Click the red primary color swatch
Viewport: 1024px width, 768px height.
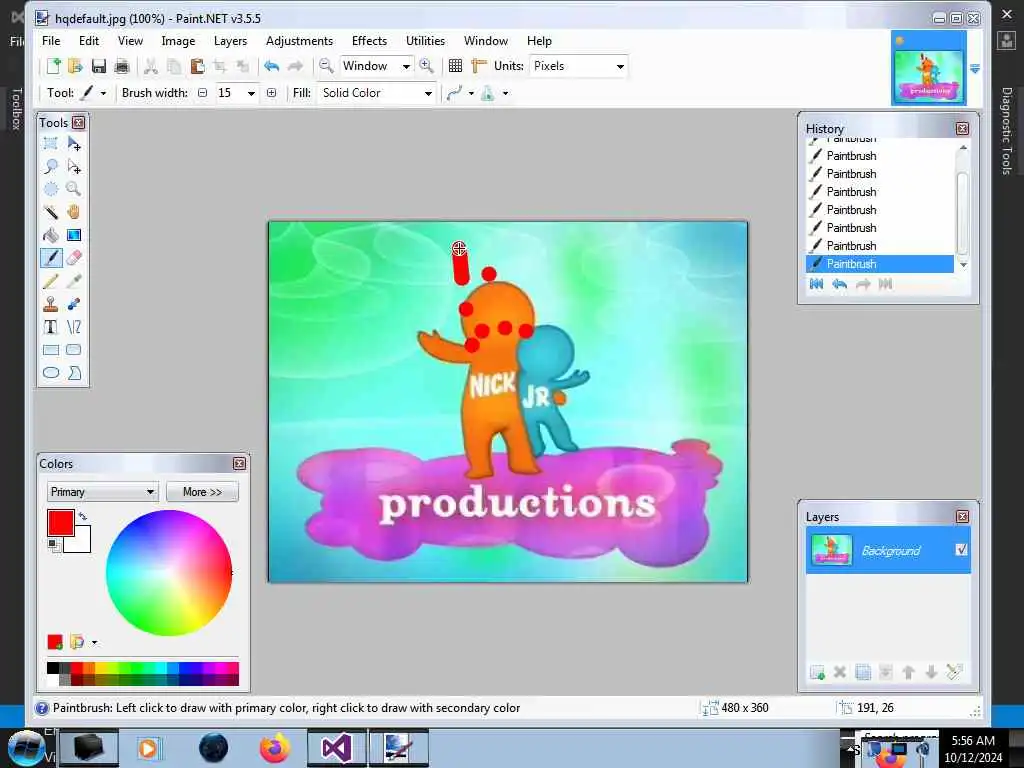pyautogui.click(x=61, y=523)
